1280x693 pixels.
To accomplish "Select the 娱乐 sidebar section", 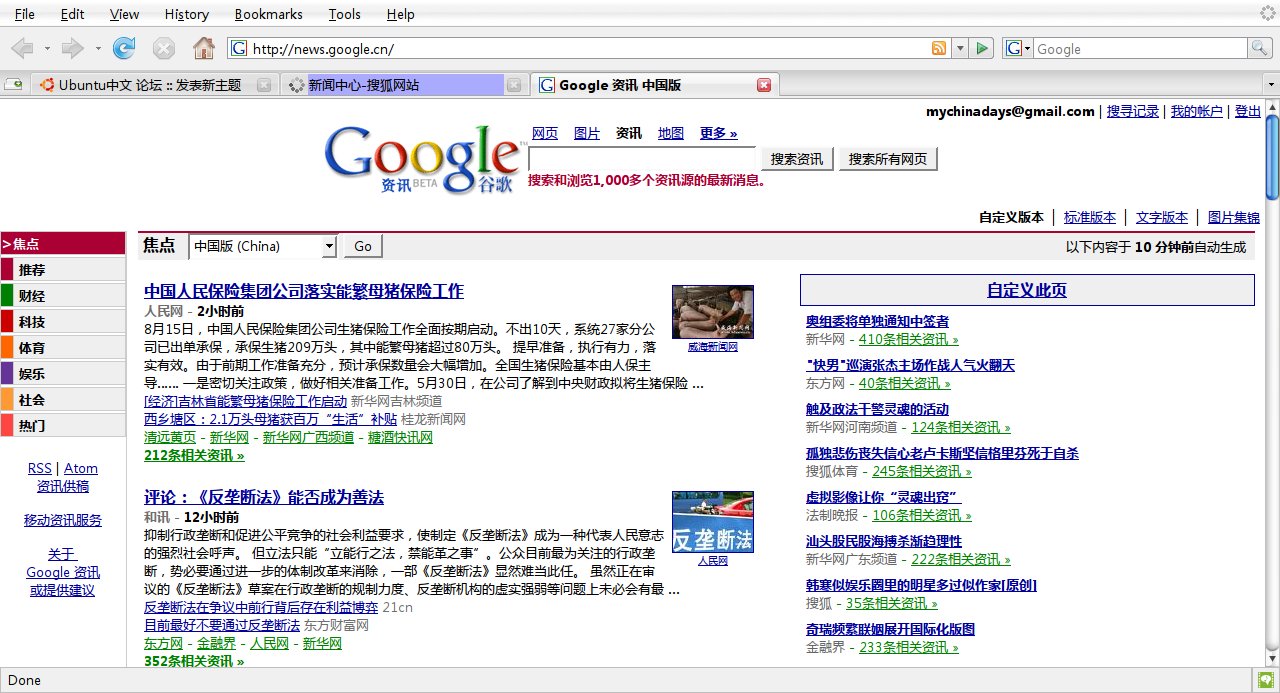I will click(63, 374).
